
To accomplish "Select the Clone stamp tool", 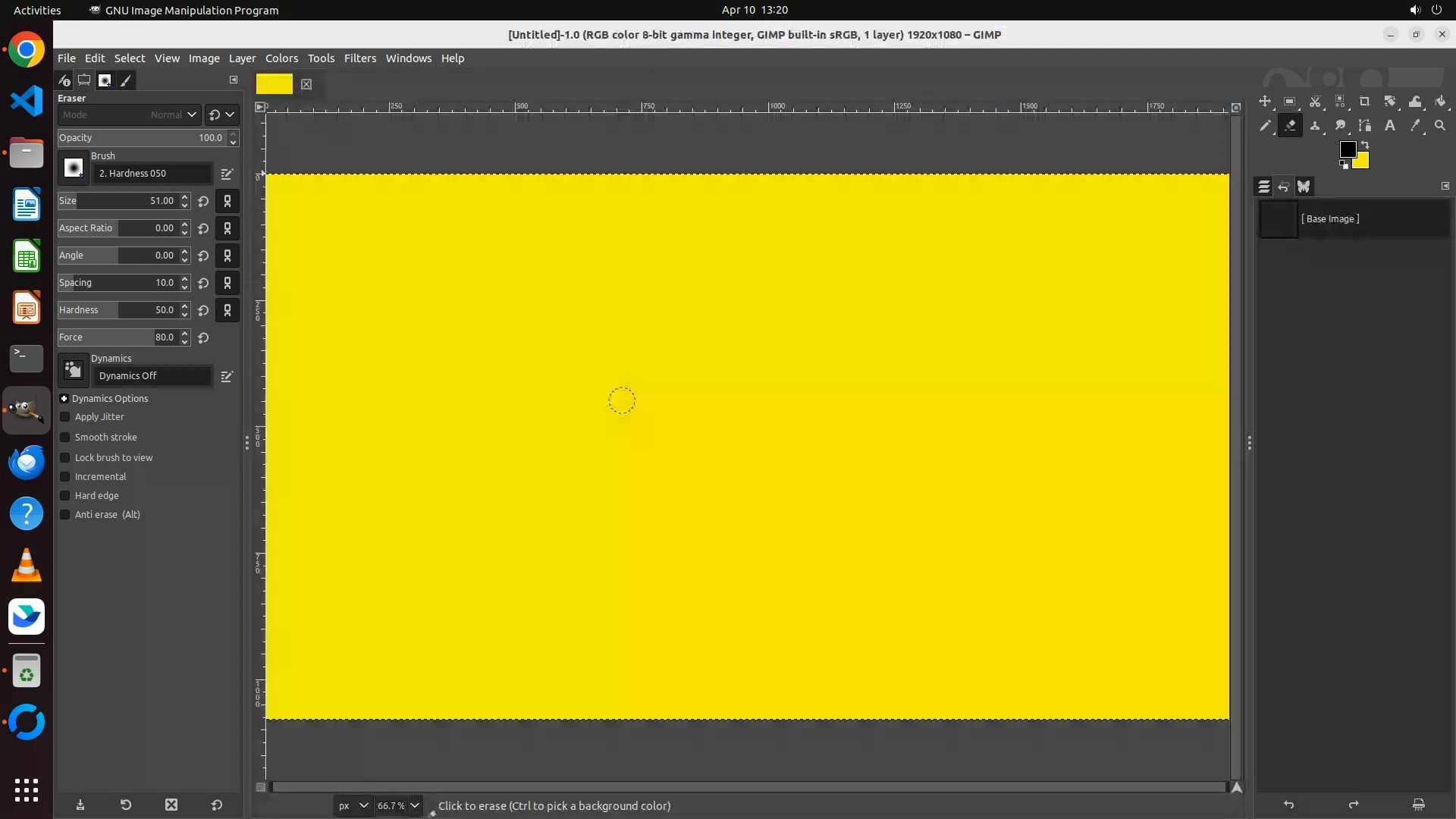I will point(1315,126).
